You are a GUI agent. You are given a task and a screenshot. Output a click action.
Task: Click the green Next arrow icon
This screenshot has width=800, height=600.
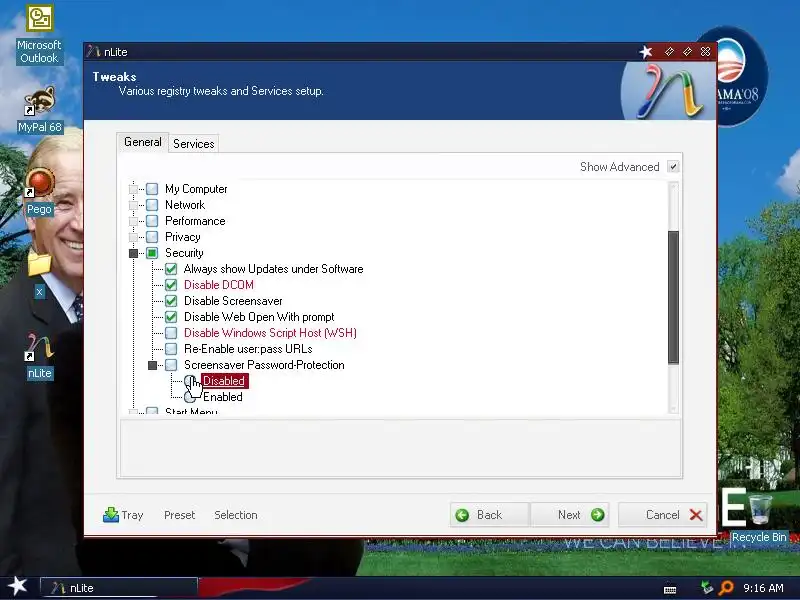pos(597,515)
